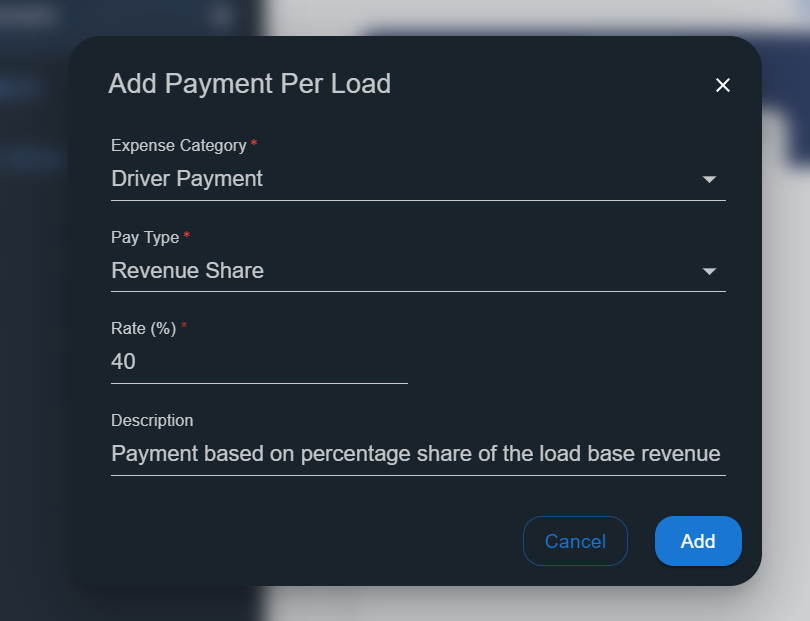Open the Driver Payment selection field

coord(418,179)
